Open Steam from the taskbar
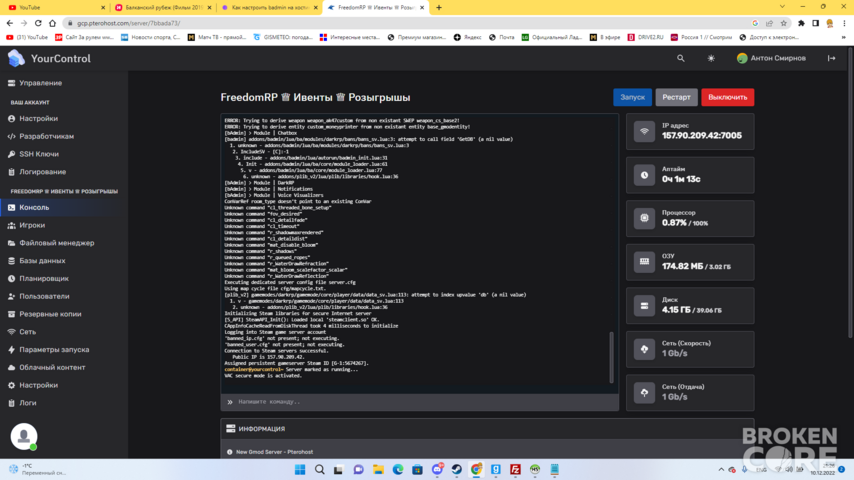This screenshot has height=480, width=854. (456, 470)
